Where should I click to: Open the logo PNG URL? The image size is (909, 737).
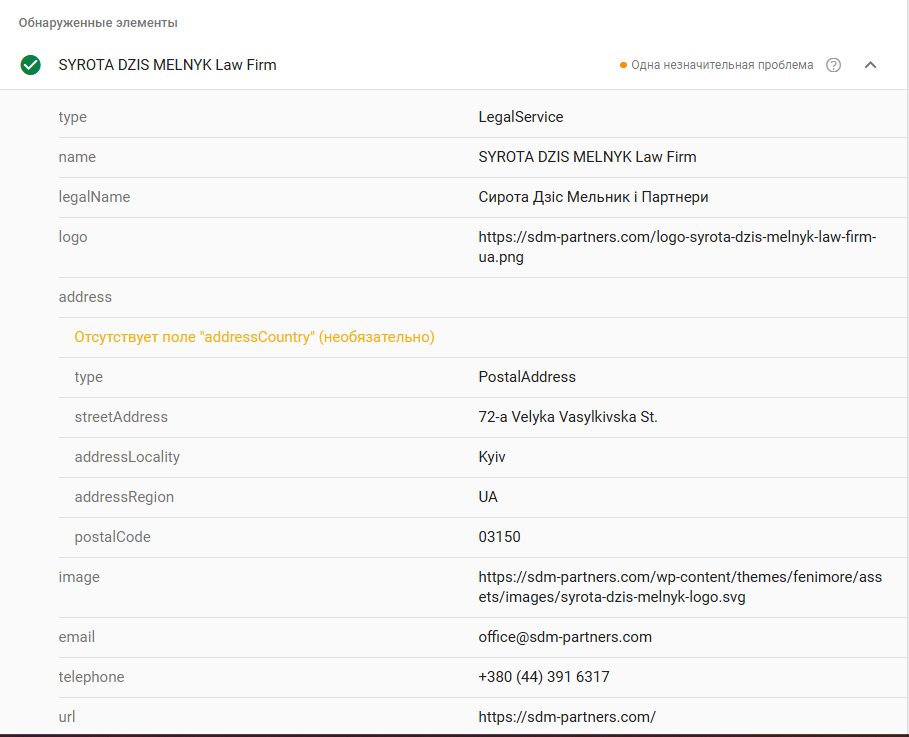(677, 247)
